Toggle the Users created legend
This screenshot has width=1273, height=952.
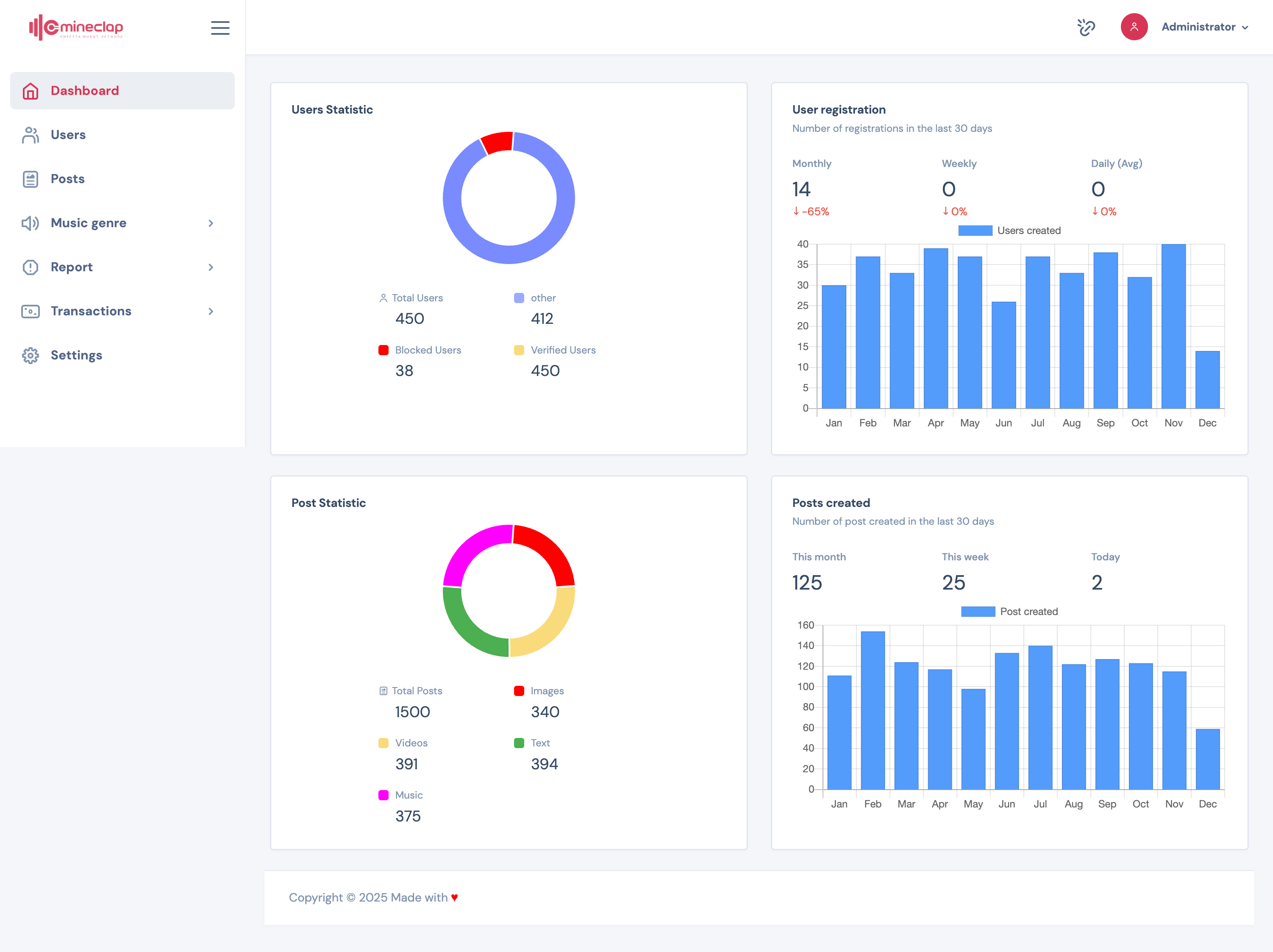click(1009, 230)
